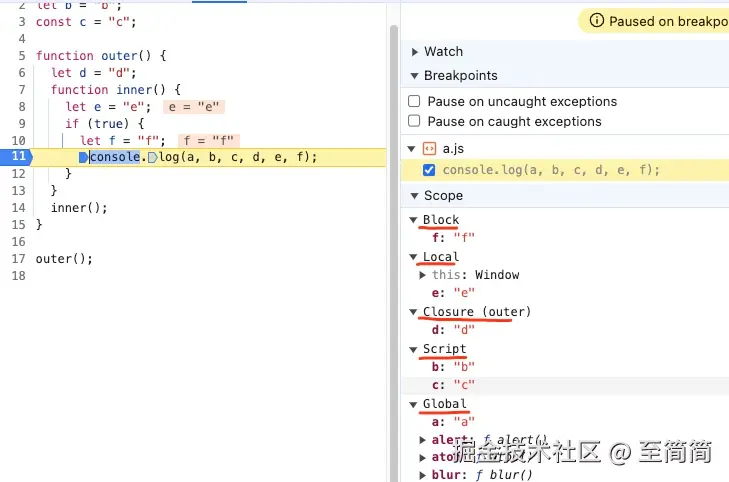Click the a.js file icon in Breakpoints
The height and width of the screenshot is (482, 729).
tap(429, 149)
